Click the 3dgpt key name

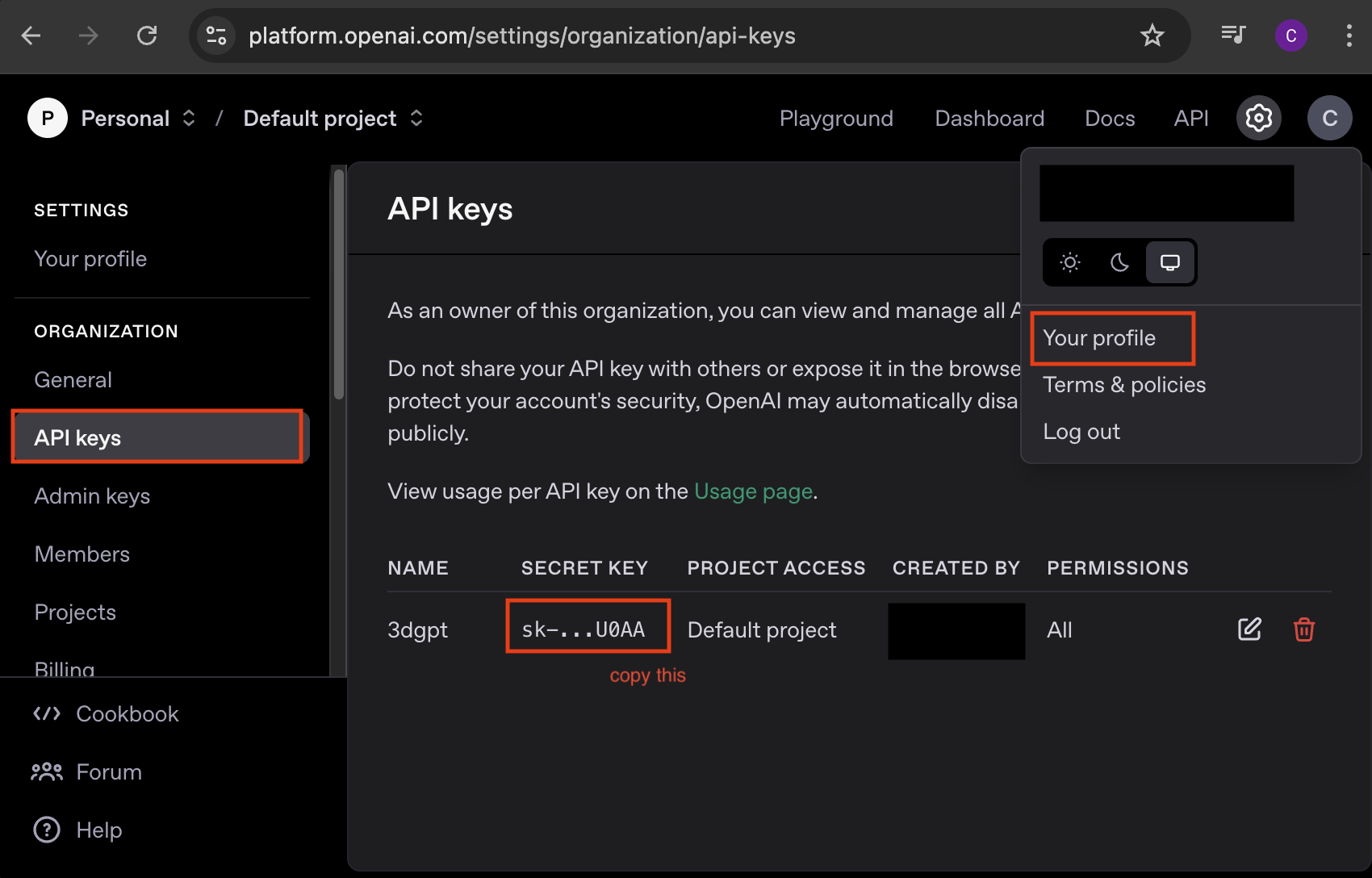pyautogui.click(x=417, y=630)
